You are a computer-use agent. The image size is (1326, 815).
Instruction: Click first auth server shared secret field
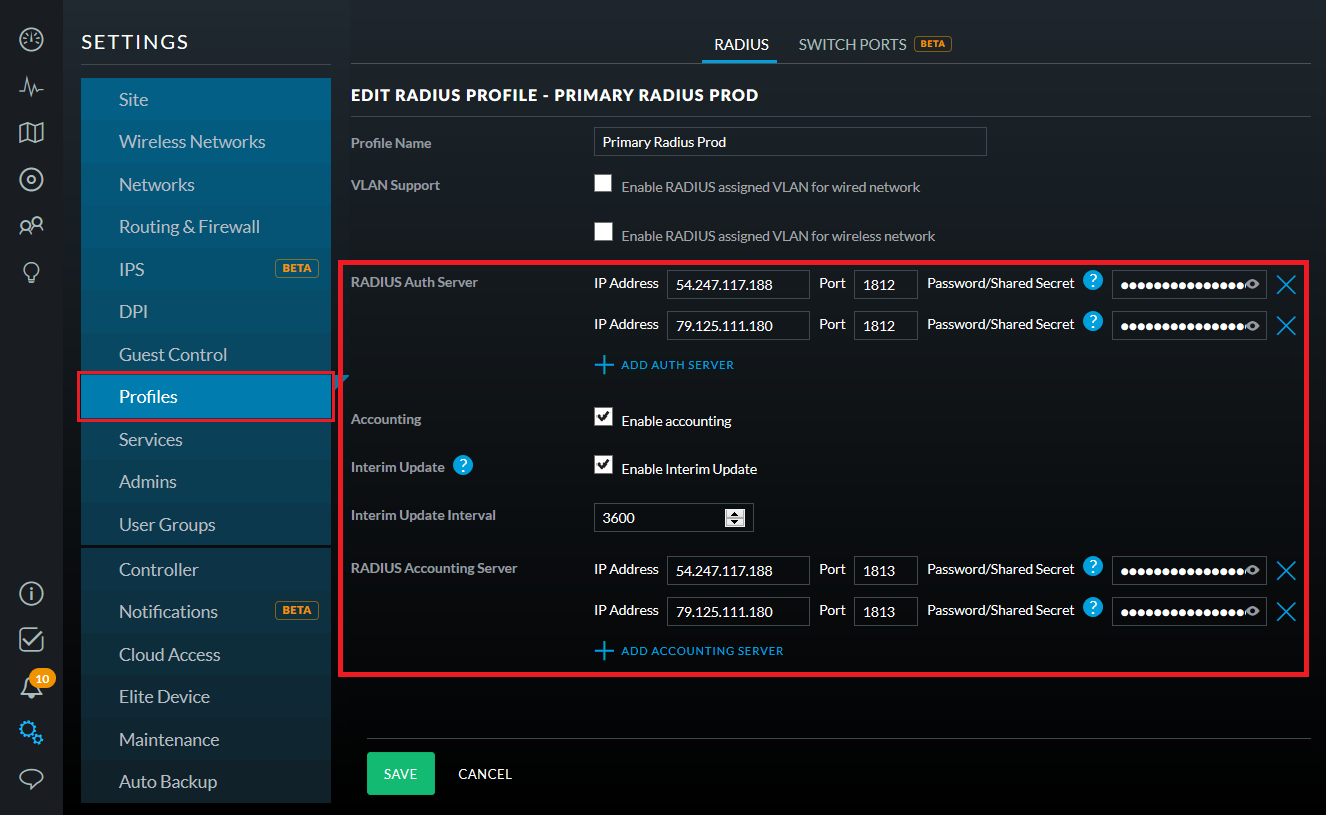point(1189,285)
